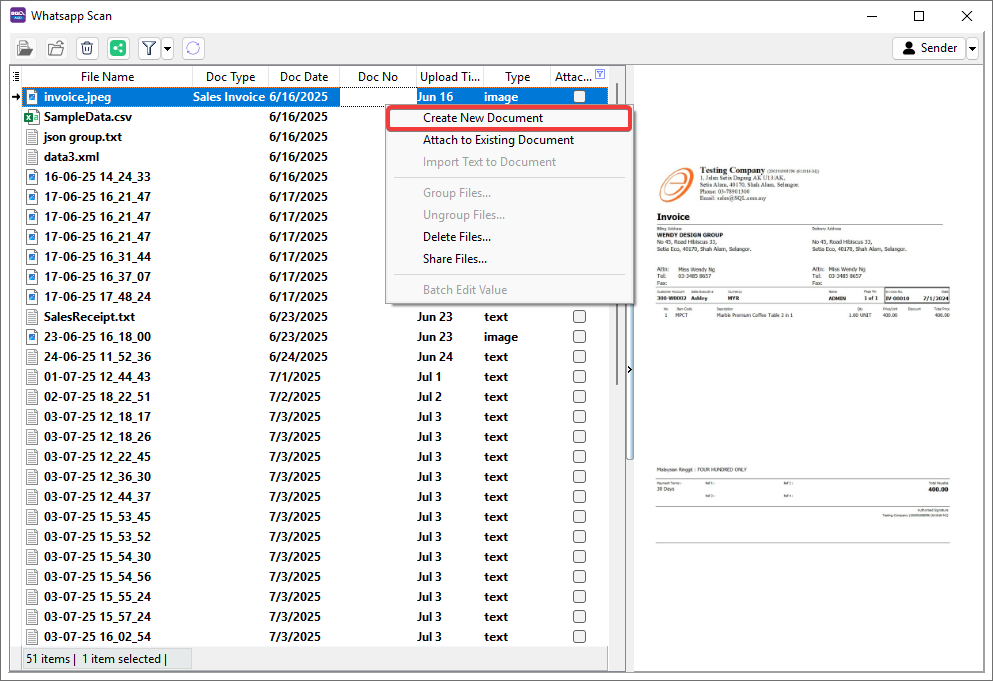
Task: Click the grid column chooser icon left of File Name
Action: click(16, 77)
